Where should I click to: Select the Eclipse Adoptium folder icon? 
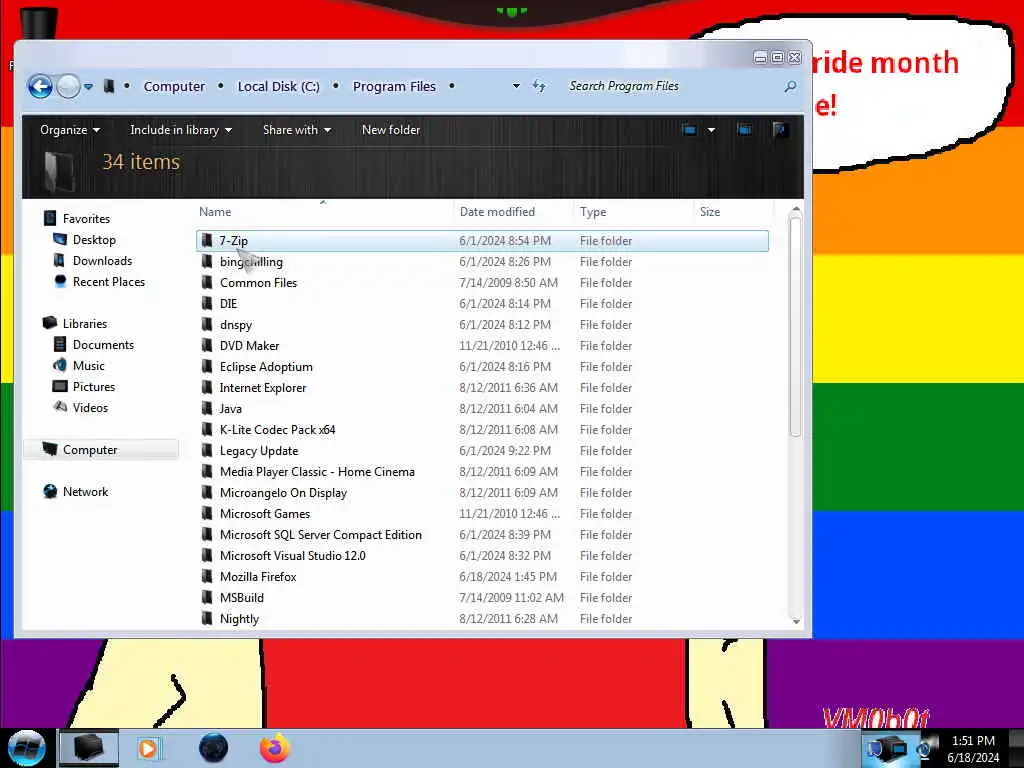[x=207, y=366]
